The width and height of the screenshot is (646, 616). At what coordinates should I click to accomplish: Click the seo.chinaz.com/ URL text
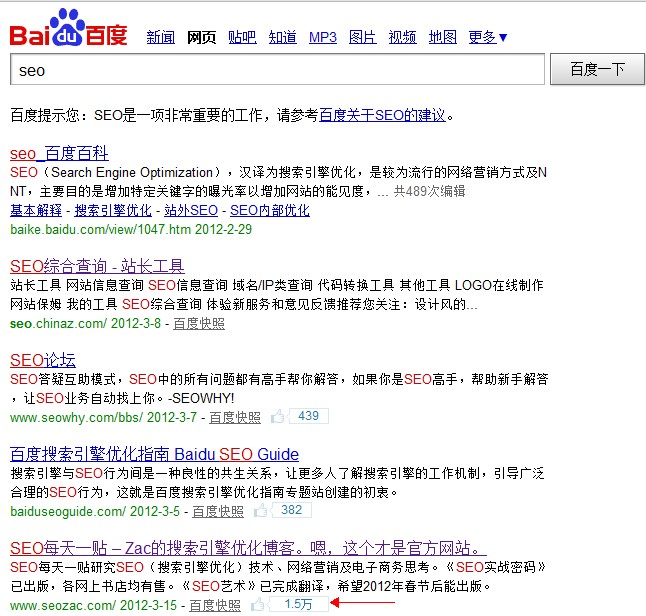tap(59, 323)
